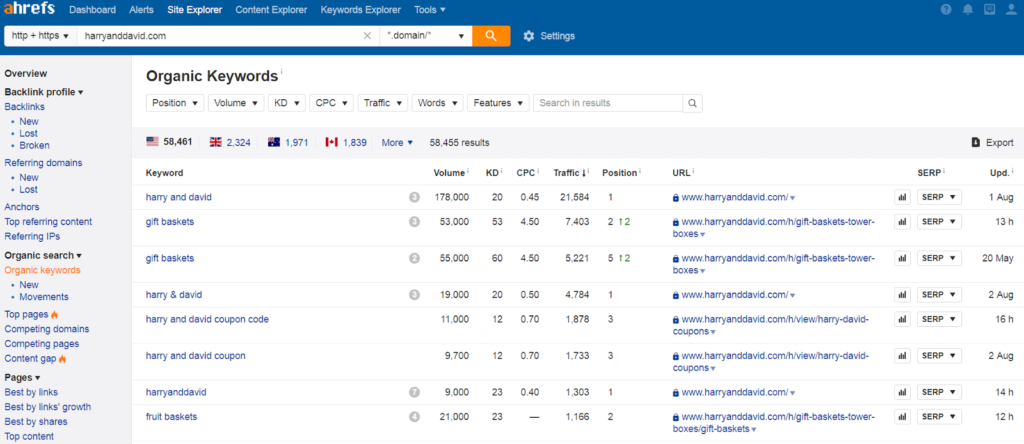Image resolution: width=1024 pixels, height=444 pixels.
Task: Open Content gap in the sidebar
Action: tap(31, 358)
